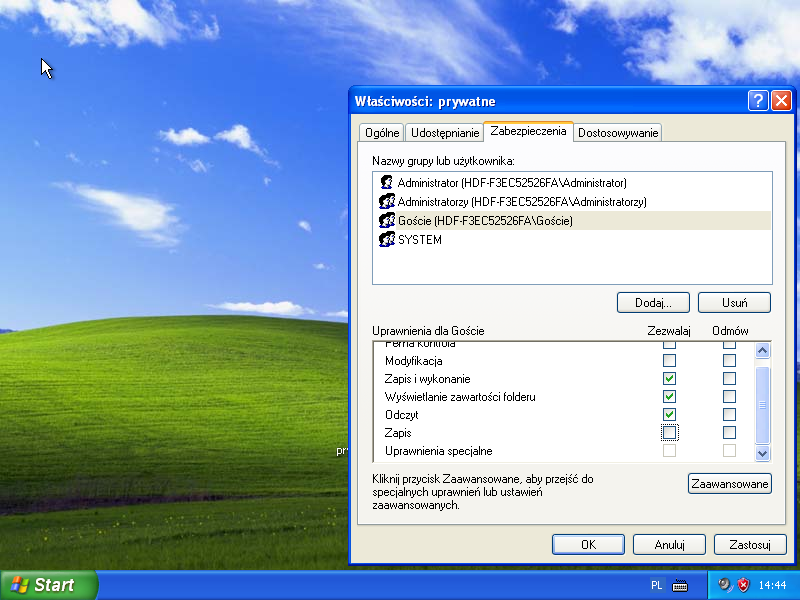
Task: Click the Dodaj... button
Action: [653, 303]
